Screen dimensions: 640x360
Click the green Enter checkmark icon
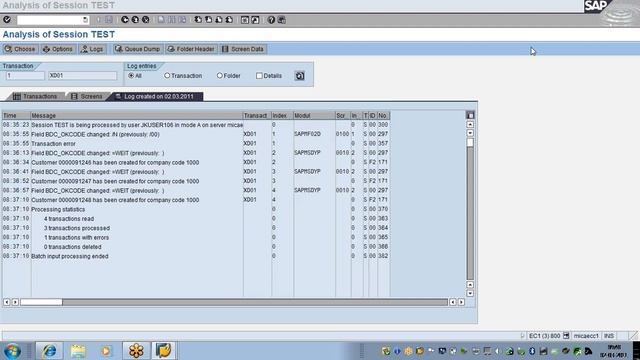click(x=7, y=20)
